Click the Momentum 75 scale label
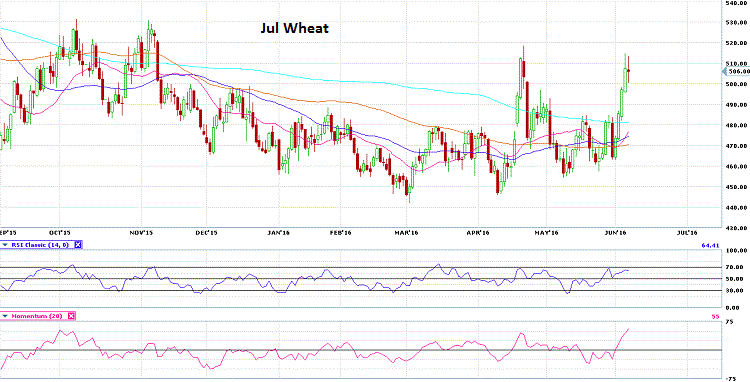Screen dimensions: 750x382 pos(730,322)
